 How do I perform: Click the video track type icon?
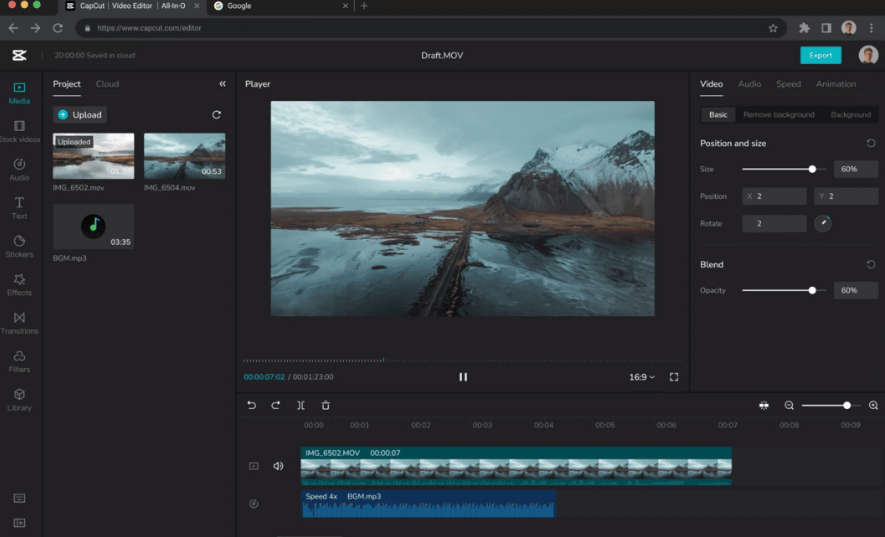pos(254,466)
